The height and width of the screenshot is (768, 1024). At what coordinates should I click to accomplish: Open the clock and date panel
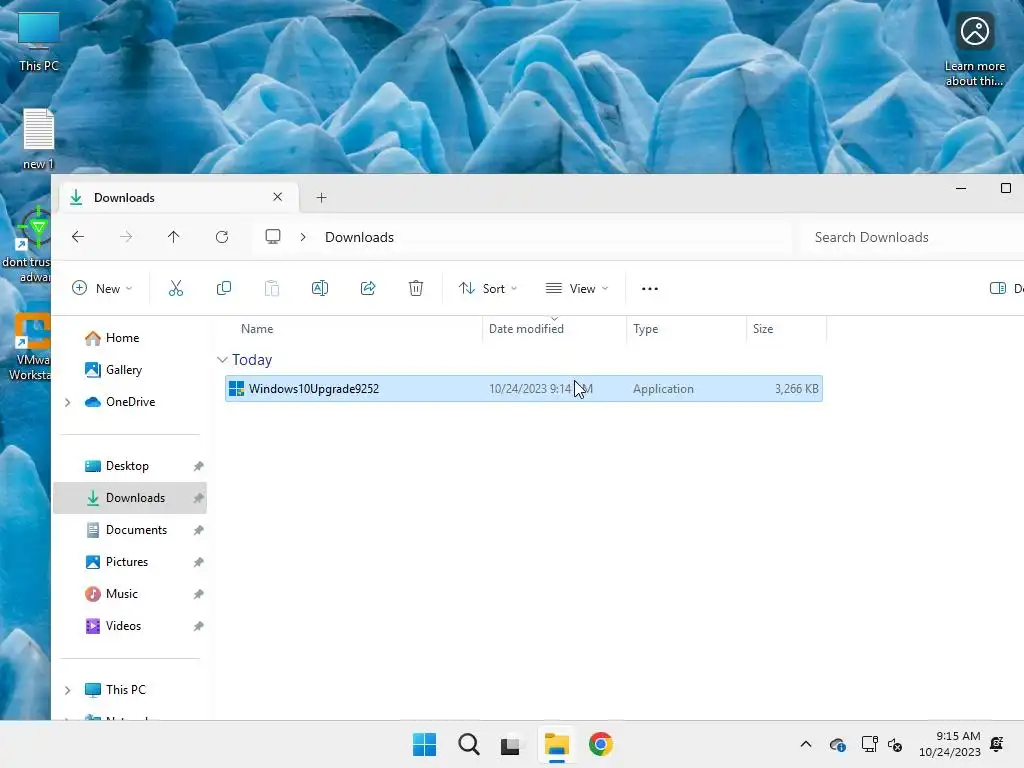950,744
